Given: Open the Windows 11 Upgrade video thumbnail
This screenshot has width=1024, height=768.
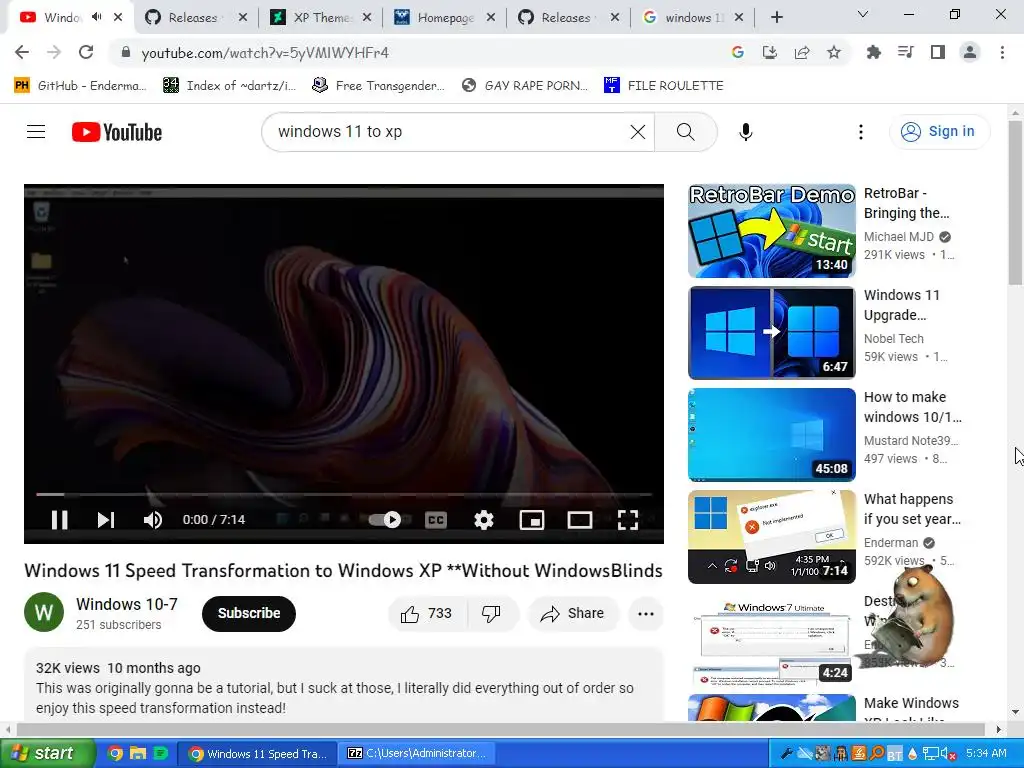Looking at the screenshot, I should (x=772, y=332).
